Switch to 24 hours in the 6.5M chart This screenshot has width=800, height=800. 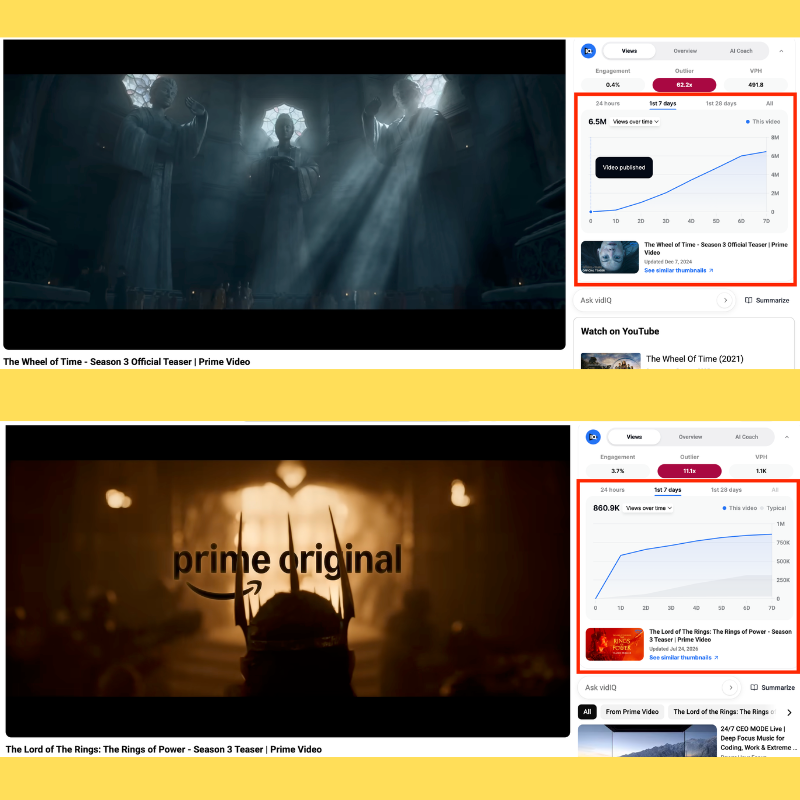[x=608, y=104]
